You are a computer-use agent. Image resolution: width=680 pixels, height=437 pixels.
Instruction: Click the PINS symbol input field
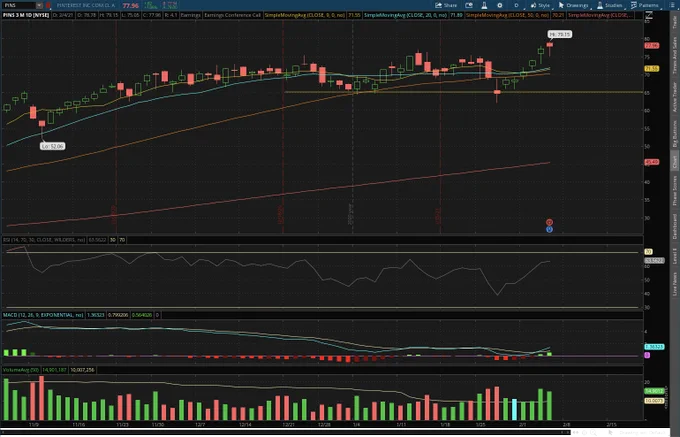18,5
